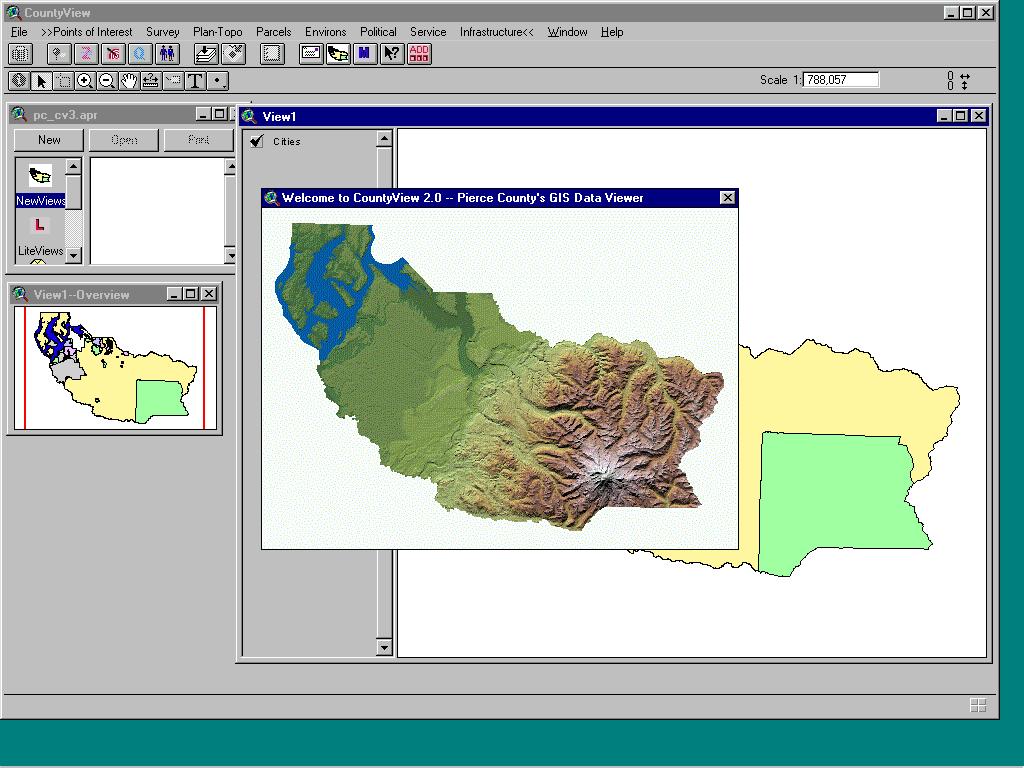Open the Window menu
Image resolution: width=1024 pixels, height=768 pixels.
(x=568, y=32)
